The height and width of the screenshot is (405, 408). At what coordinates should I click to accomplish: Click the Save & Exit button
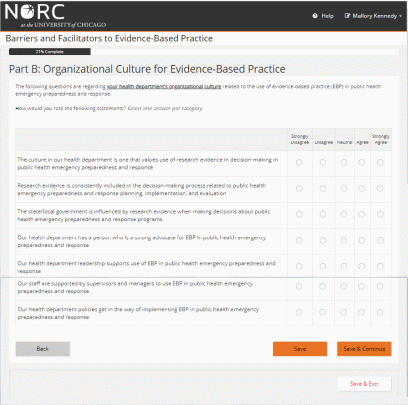[364, 384]
